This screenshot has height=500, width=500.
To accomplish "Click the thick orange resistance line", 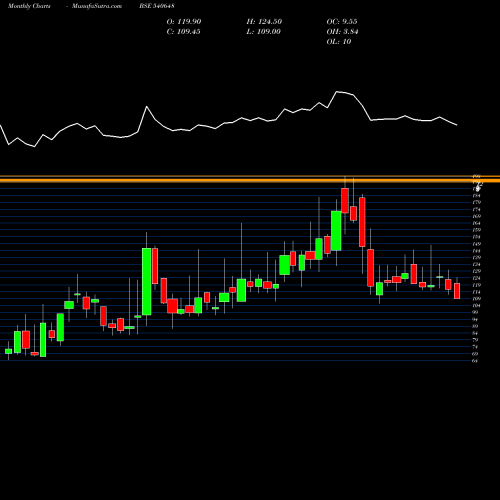I will [x=250, y=180].
